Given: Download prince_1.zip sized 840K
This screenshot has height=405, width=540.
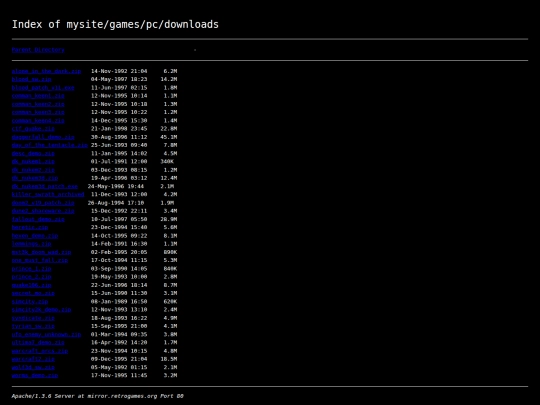Looking at the screenshot, I should [x=31, y=269].
